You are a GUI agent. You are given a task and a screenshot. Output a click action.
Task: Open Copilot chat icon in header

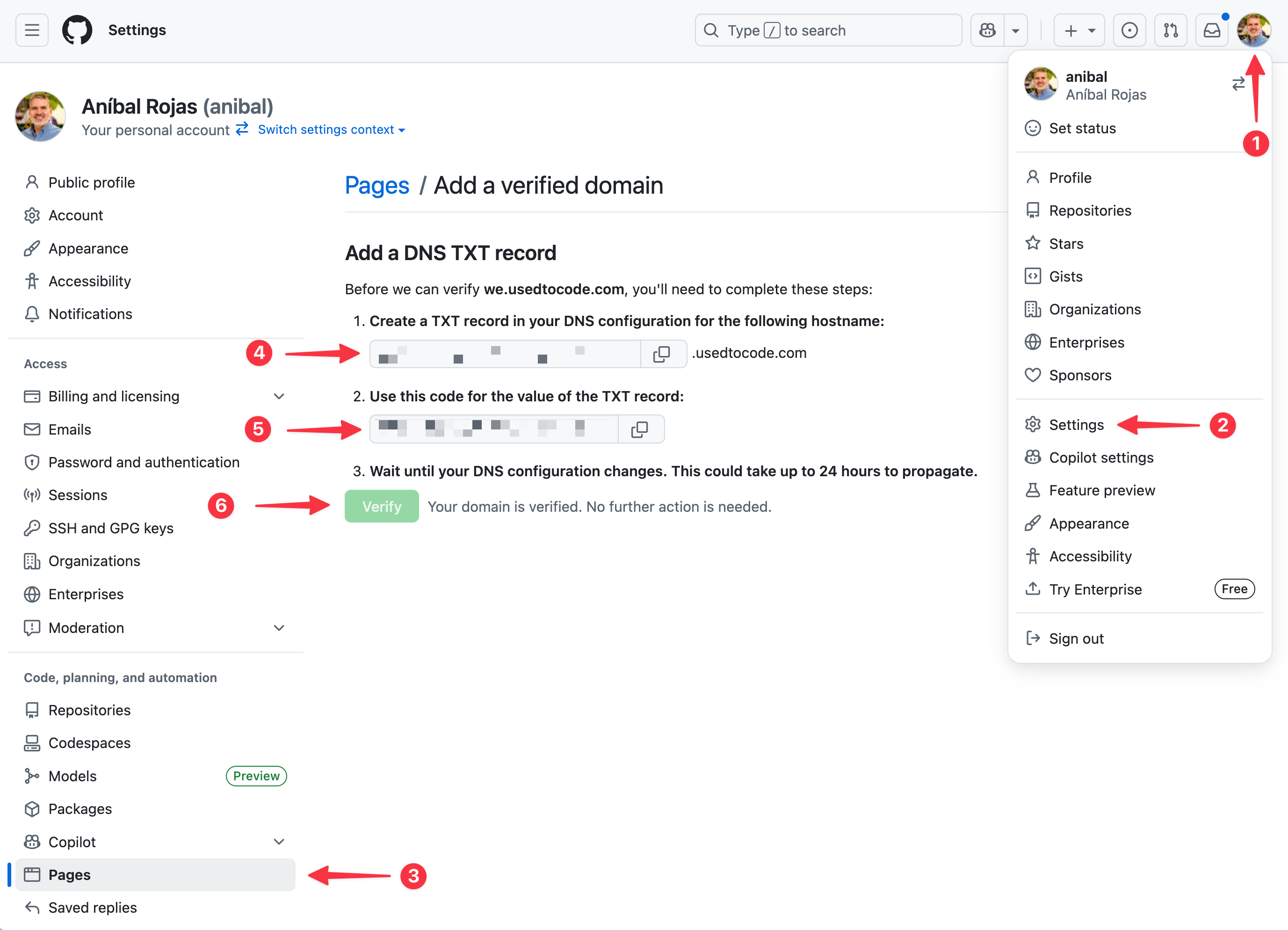987,30
